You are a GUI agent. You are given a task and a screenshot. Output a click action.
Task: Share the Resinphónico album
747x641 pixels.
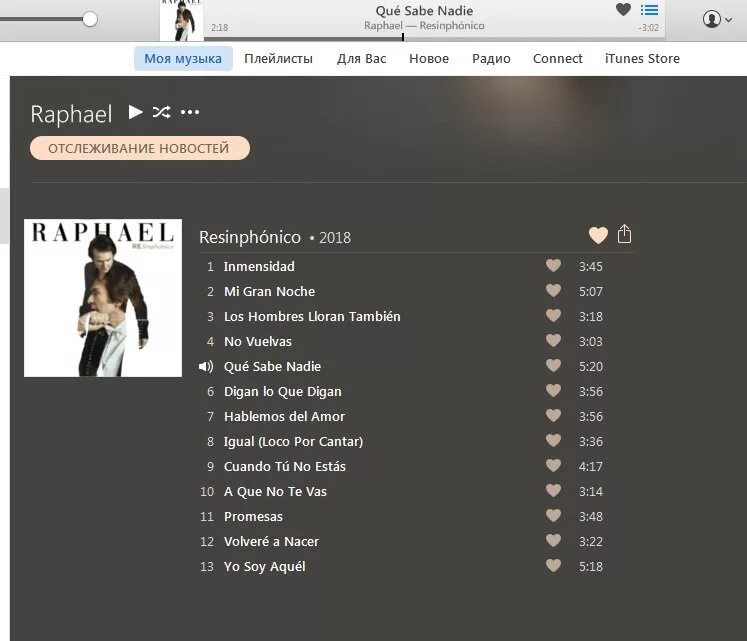(x=624, y=234)
